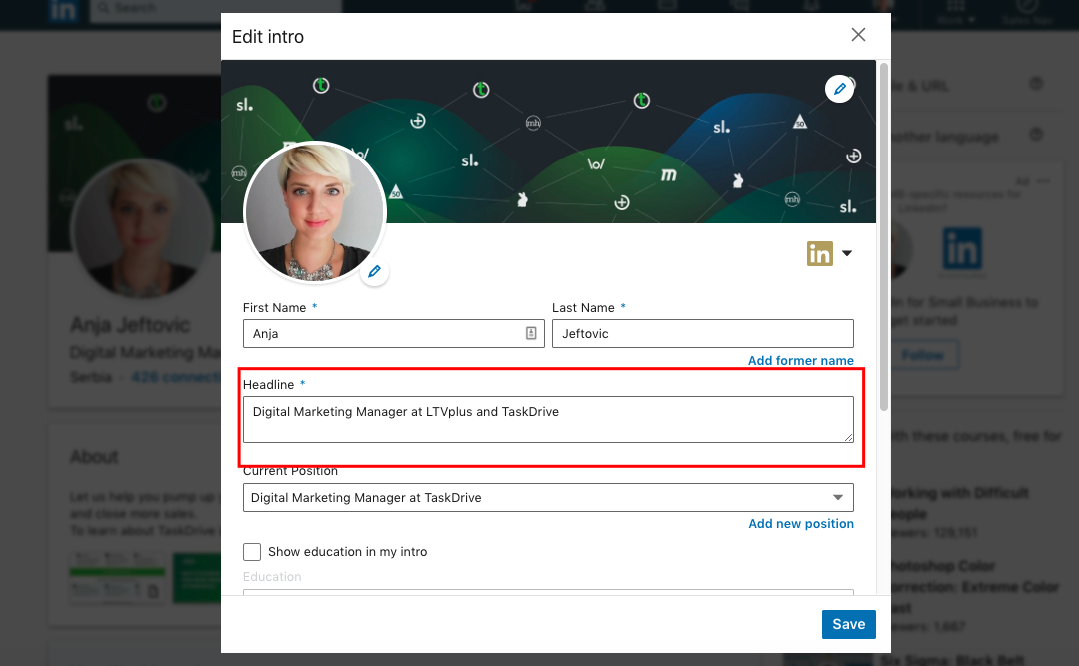Edit the profile photo pencil icon
Screen dimensions: 1079x666
click(374, 271)
